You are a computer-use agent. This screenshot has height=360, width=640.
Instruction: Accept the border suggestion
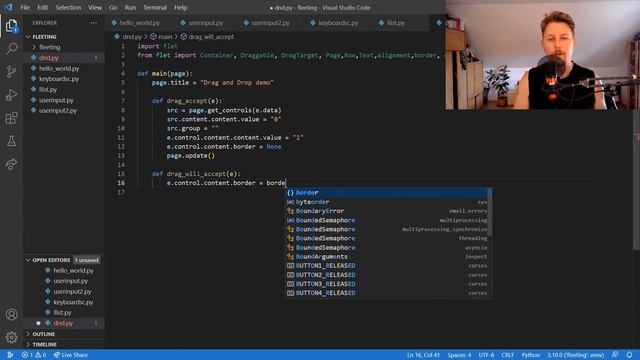point(386,193)
